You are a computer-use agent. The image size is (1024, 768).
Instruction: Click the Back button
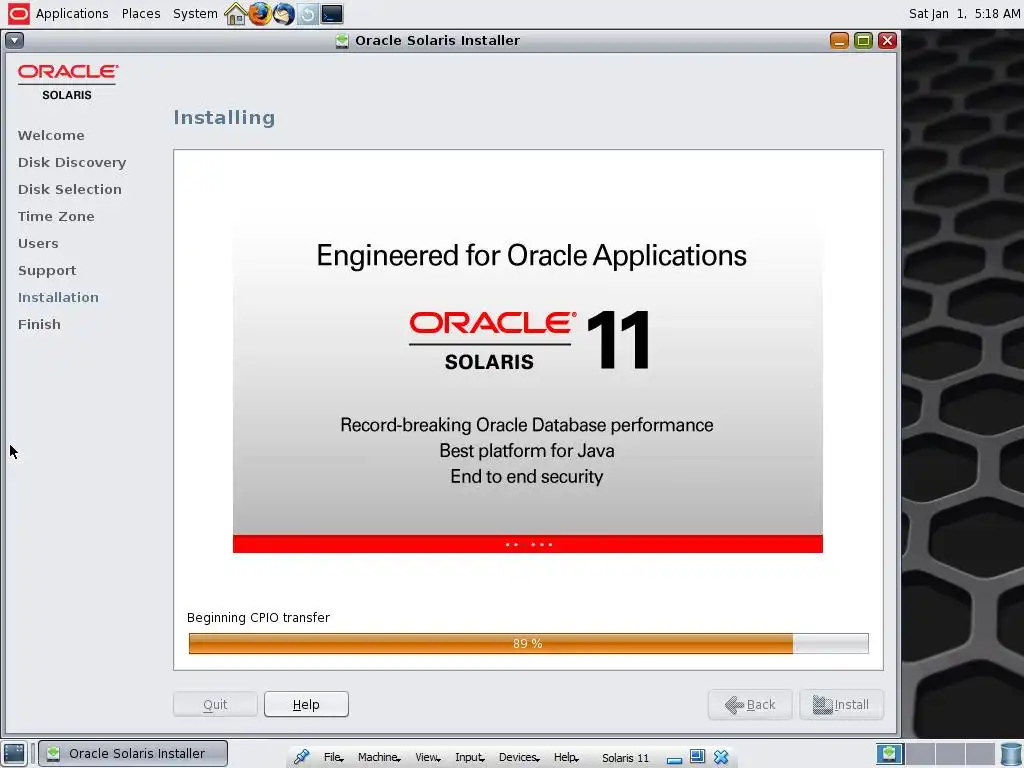pos(750,705)
